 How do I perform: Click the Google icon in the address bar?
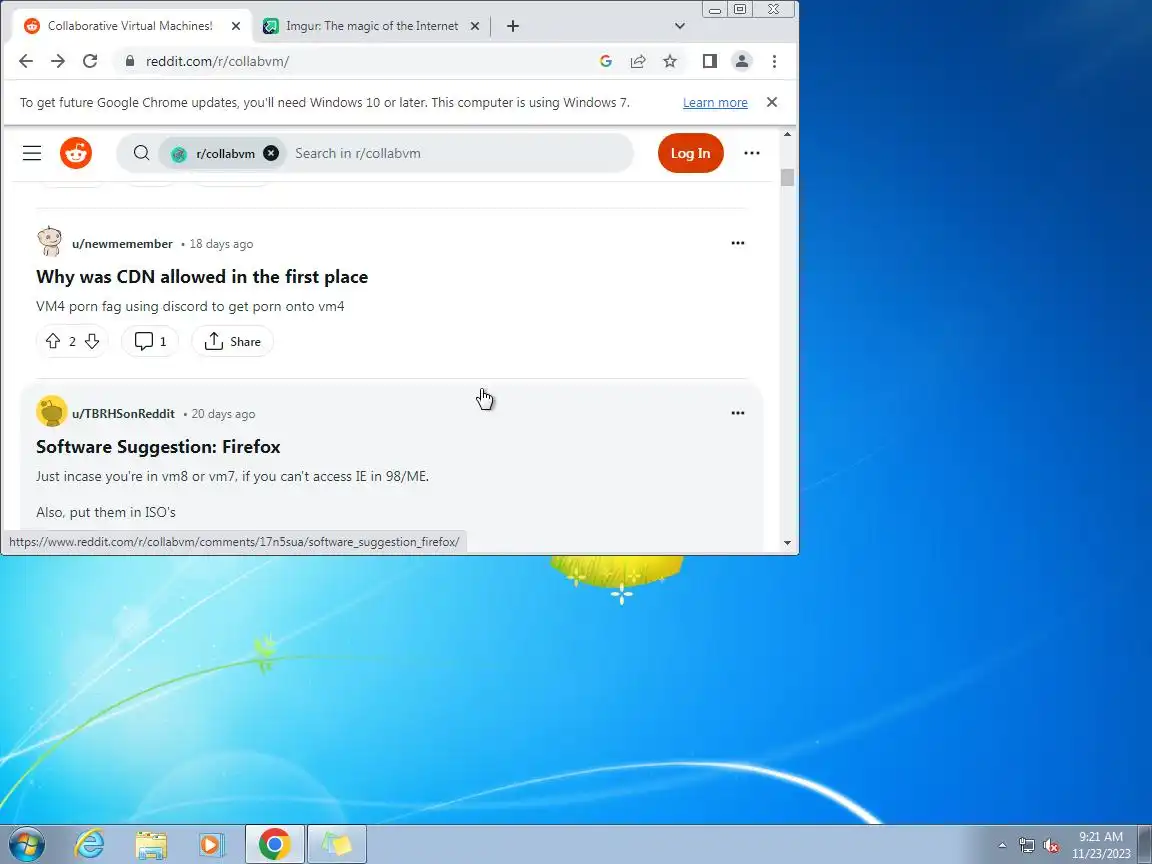(x=606, y=61)
